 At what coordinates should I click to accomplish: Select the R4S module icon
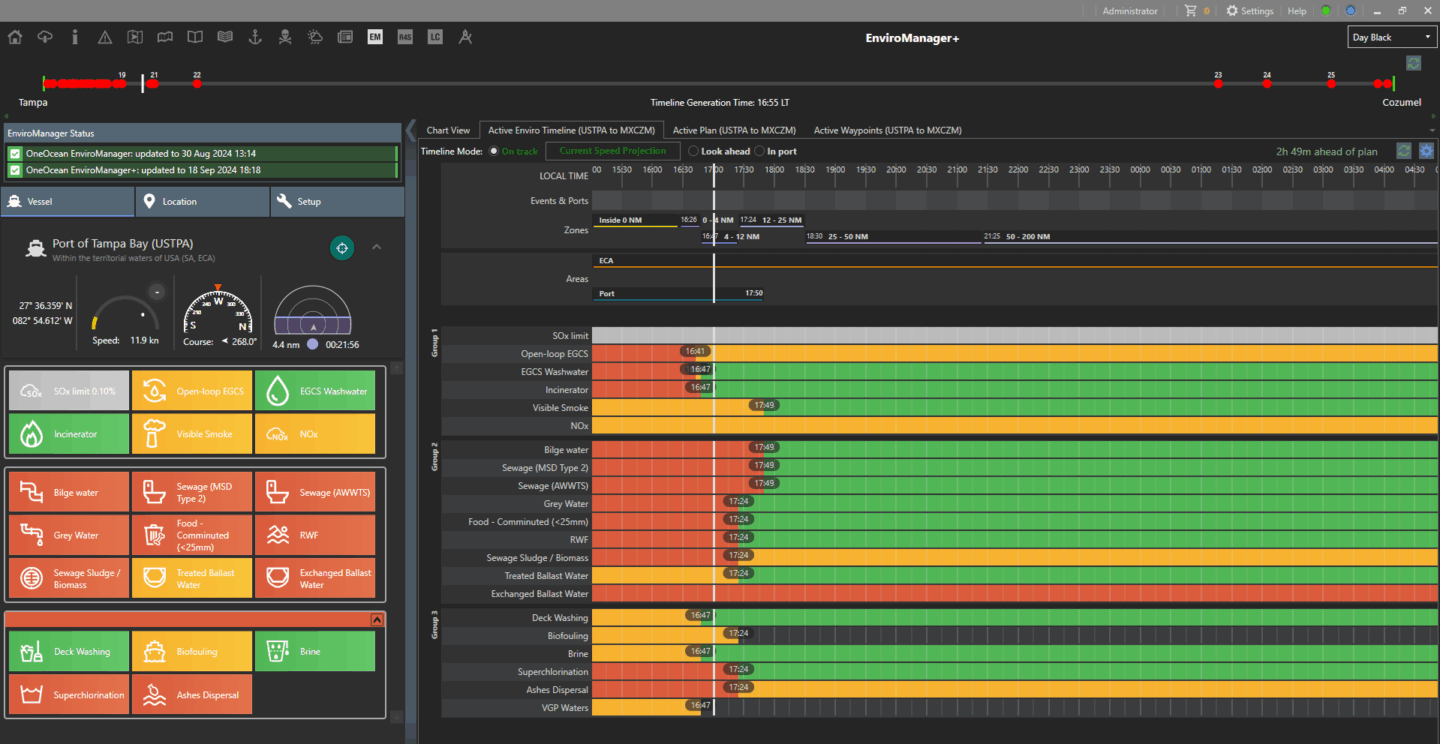click(405, 37)
